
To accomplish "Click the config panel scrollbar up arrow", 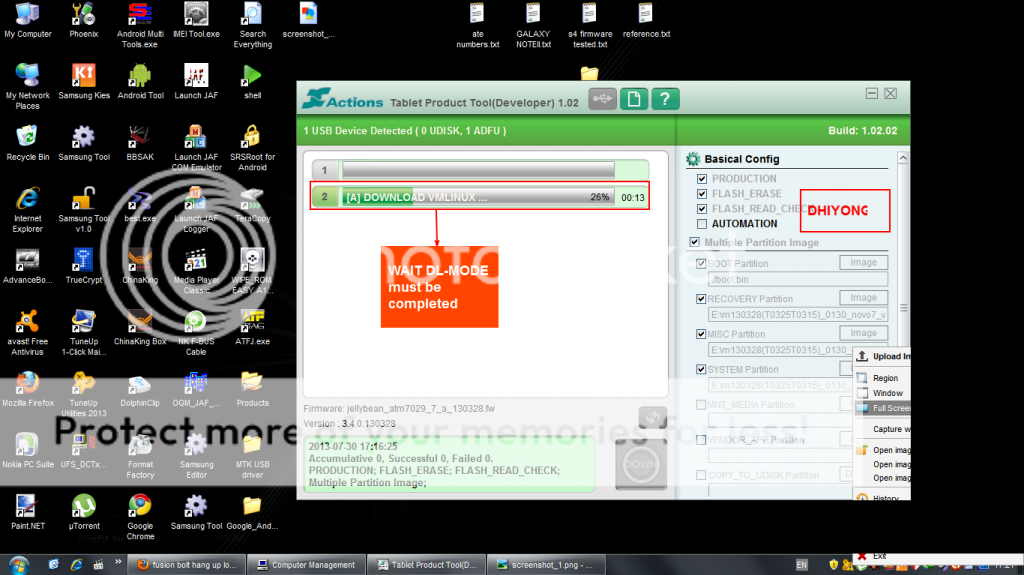I will point(903,158).
